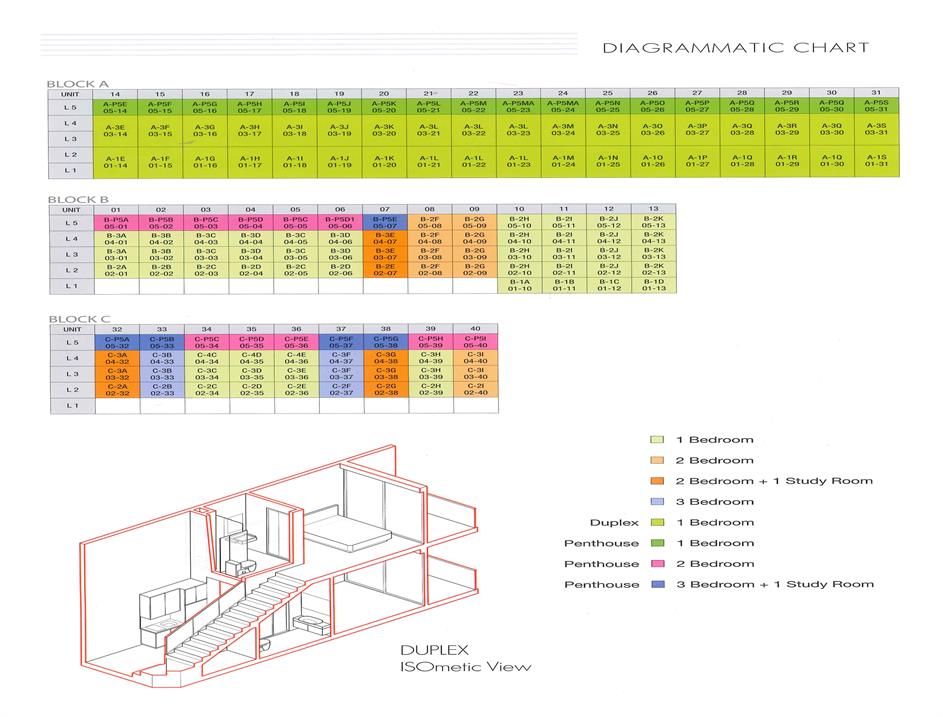Viewport: 943px width, 717px height.
Task: Click the BLOCK A section label
Action: [x=77, y=84]
